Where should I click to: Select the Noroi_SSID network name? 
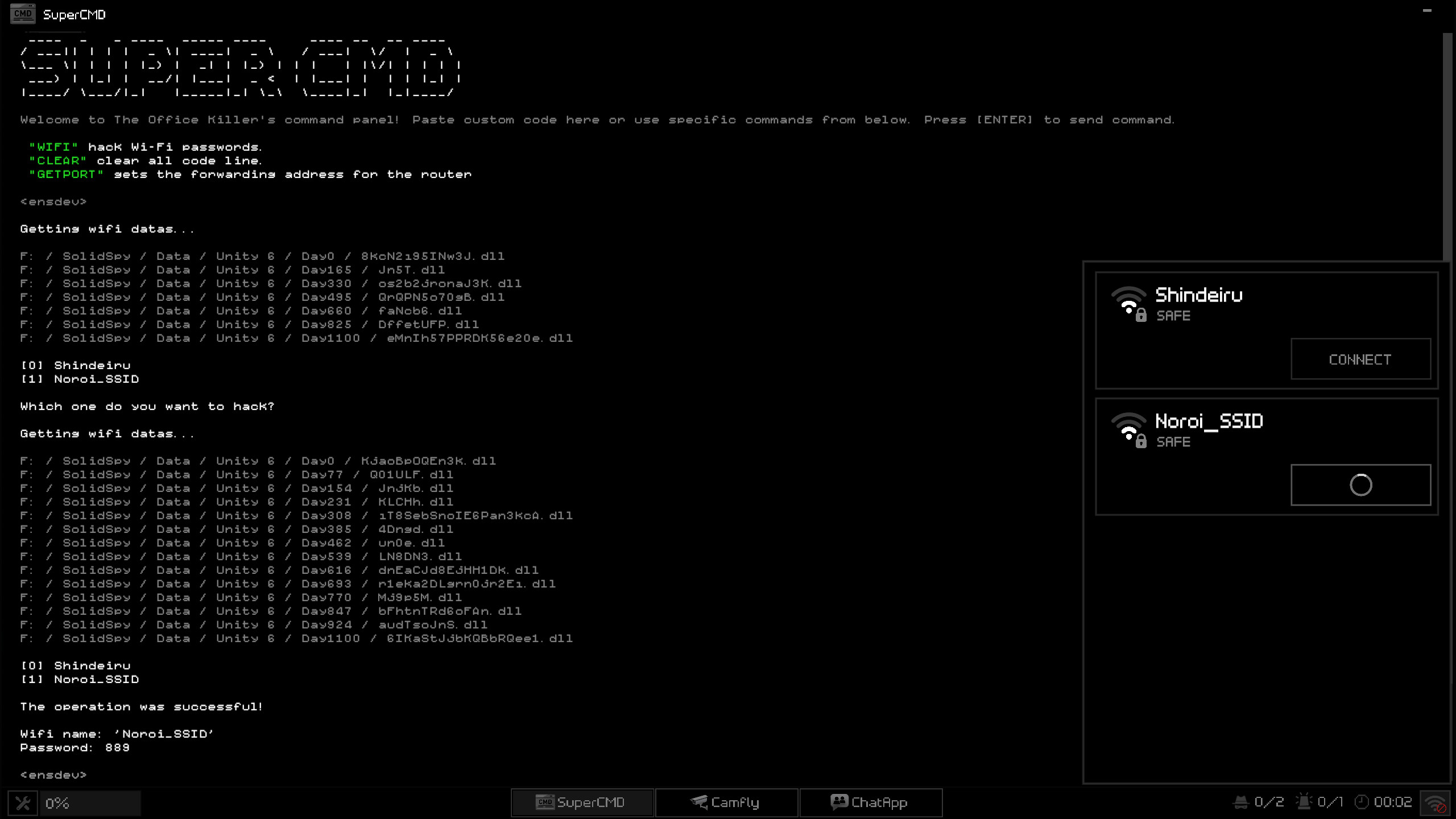pyautogui.click(x=1209, y=421)
